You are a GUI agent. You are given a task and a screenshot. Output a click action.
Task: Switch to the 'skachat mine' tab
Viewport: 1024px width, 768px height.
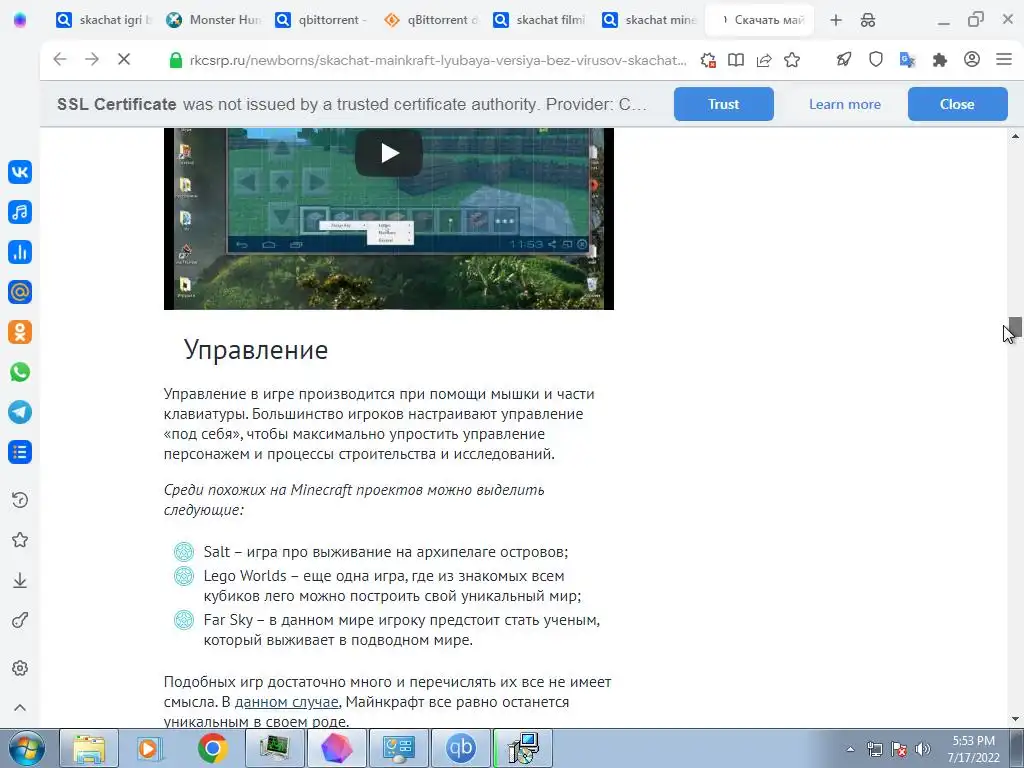[x=649, y=20]
